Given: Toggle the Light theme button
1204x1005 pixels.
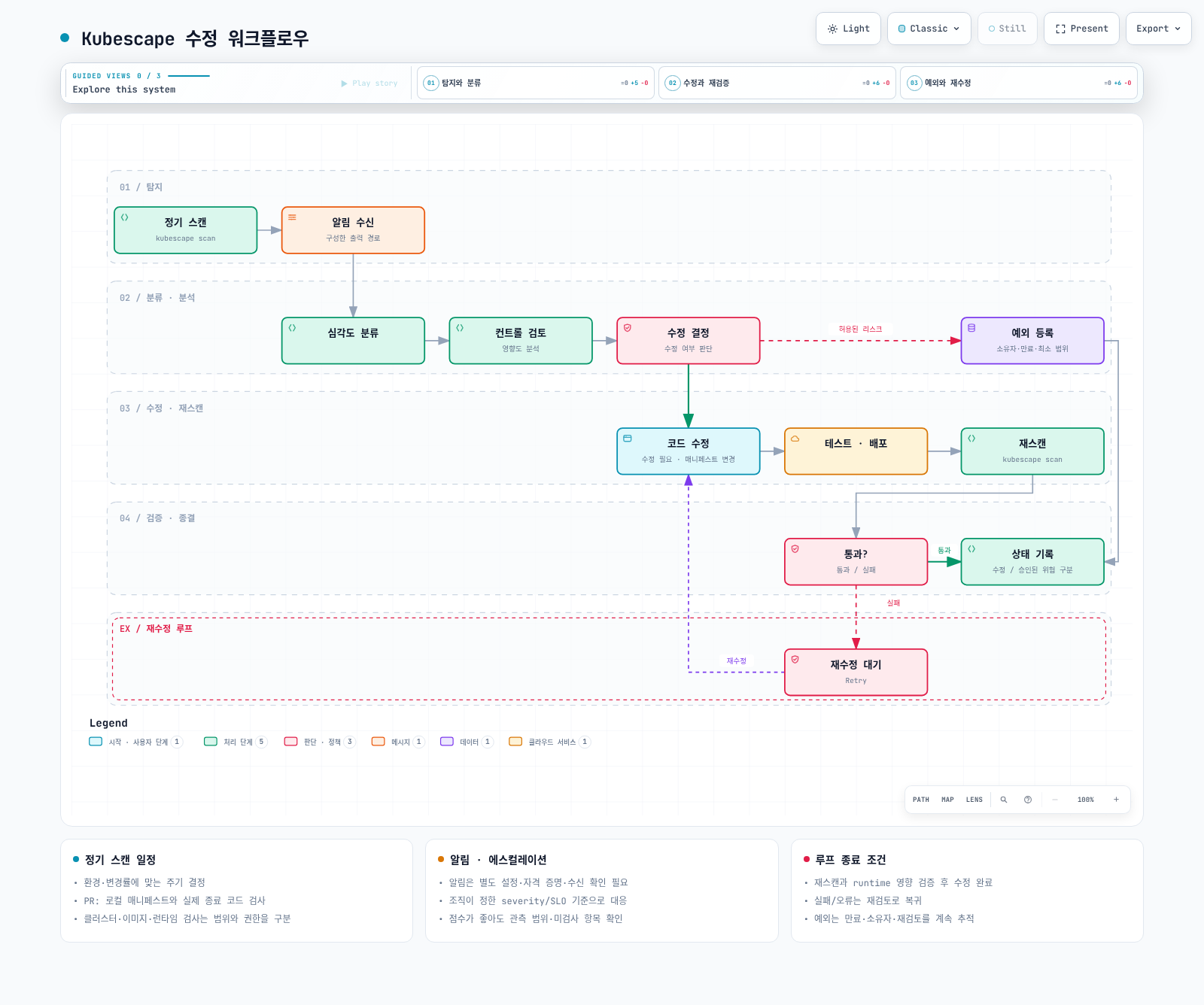Looking at the screenshot, I should (848, 29).
